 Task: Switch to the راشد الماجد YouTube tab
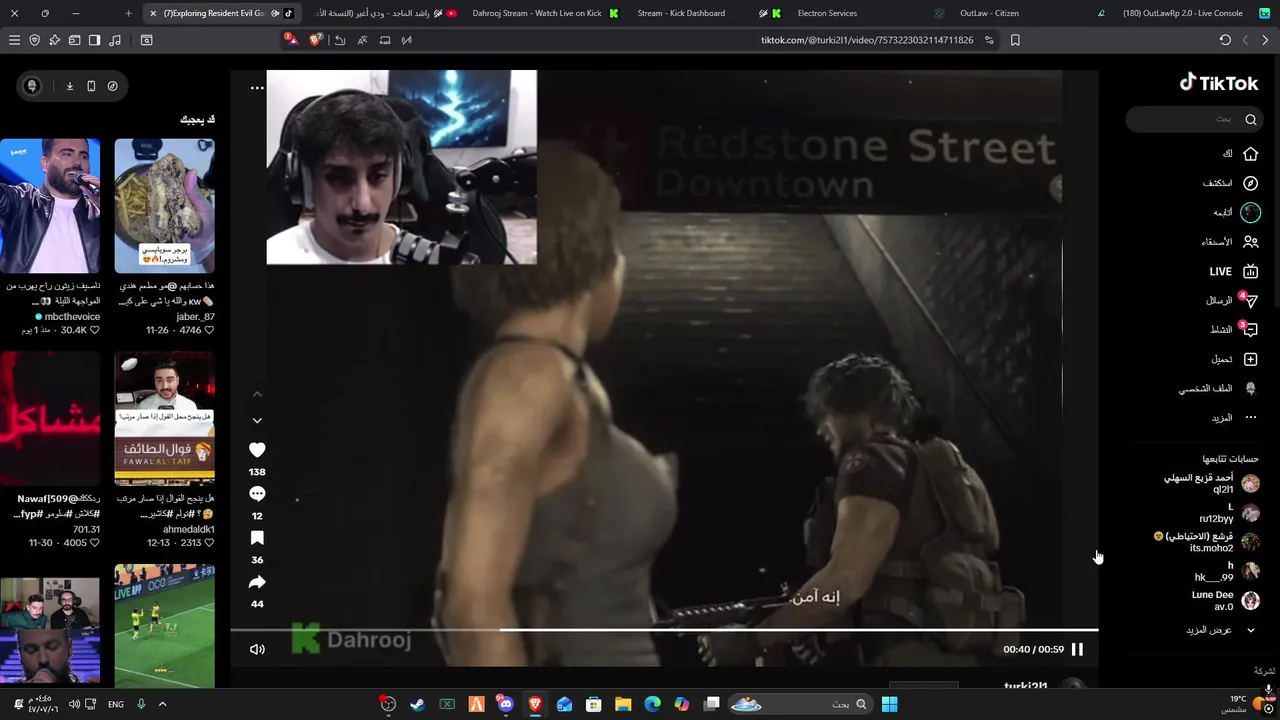point(385,13)
